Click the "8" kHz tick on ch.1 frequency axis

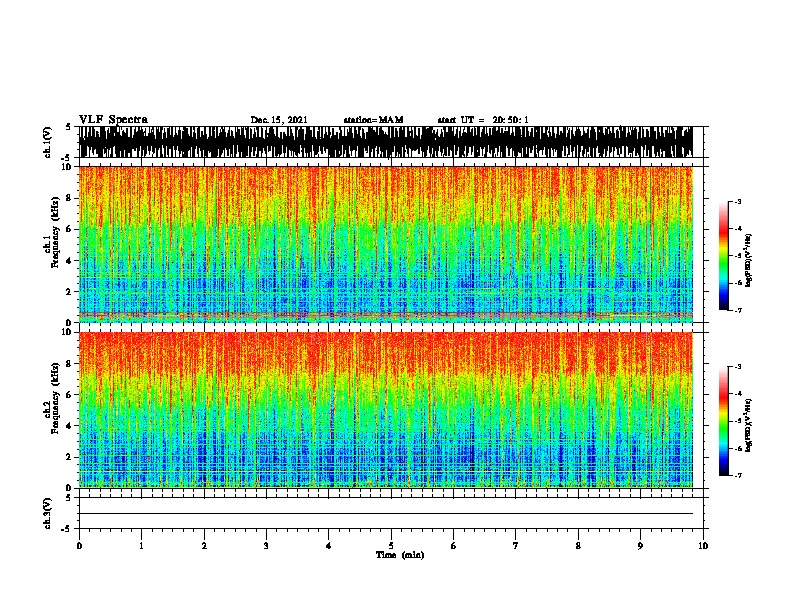click(x=70, y=198)
